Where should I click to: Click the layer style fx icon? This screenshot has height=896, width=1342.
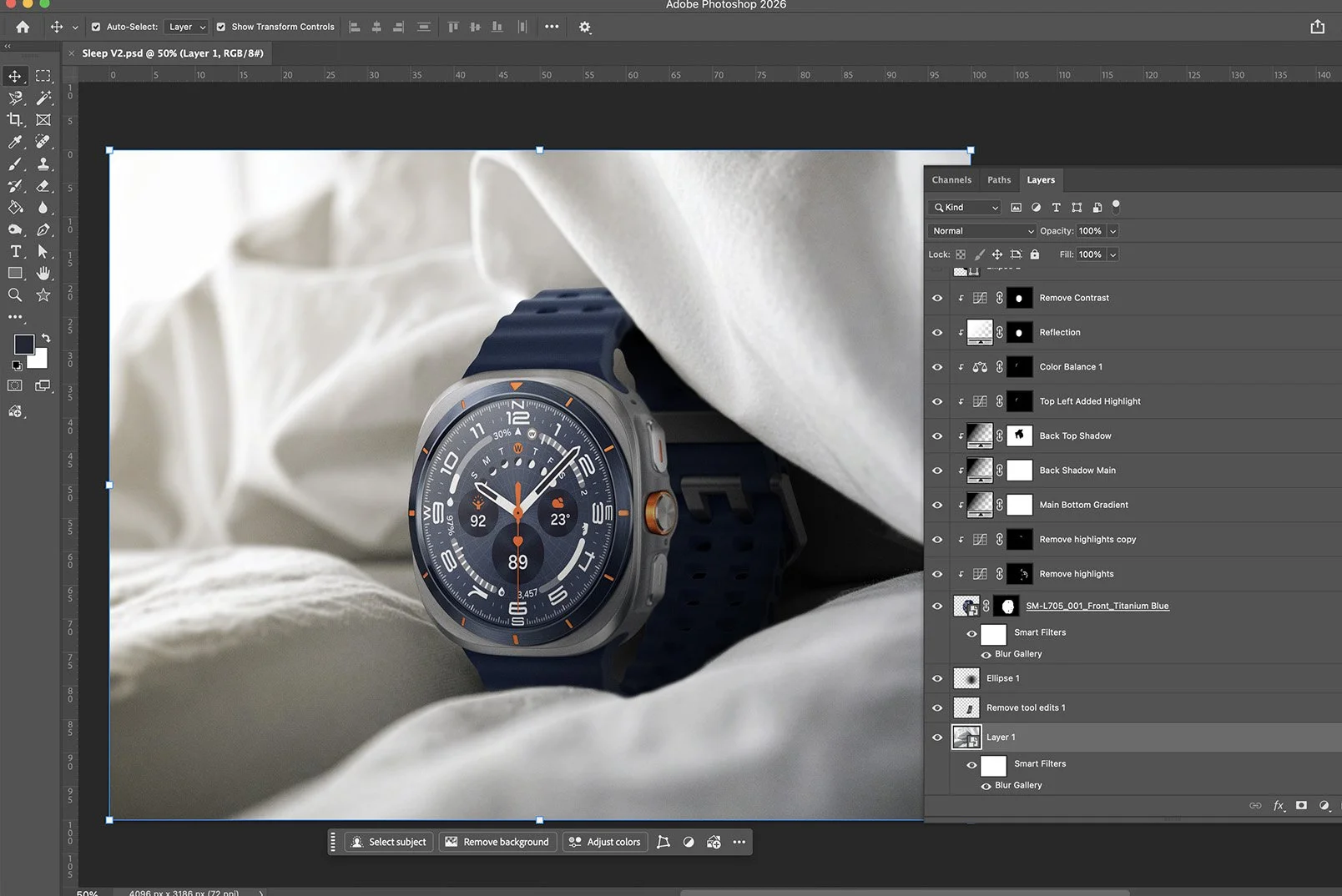(x=1279, y=805)
